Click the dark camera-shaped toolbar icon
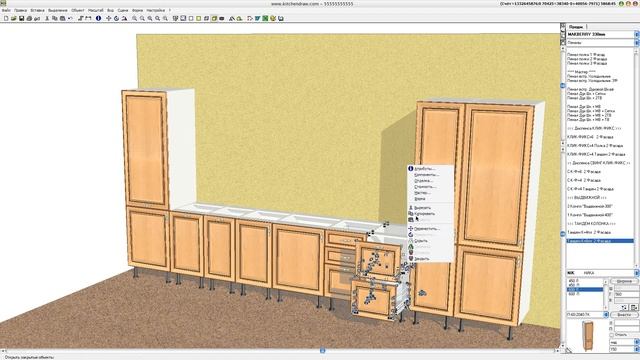 pos(221,18)
